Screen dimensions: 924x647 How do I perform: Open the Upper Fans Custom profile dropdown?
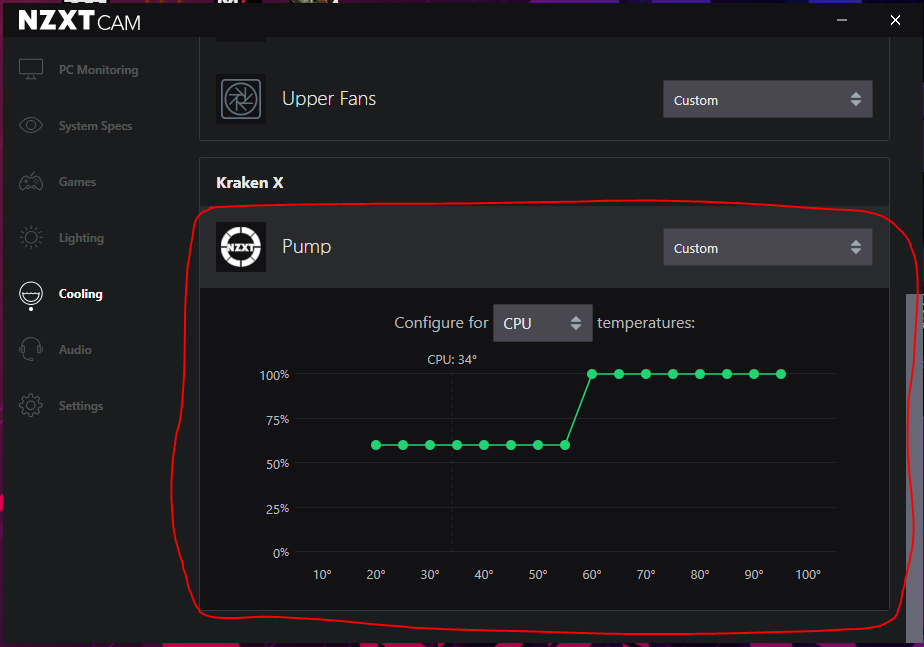tap(767, 99)
